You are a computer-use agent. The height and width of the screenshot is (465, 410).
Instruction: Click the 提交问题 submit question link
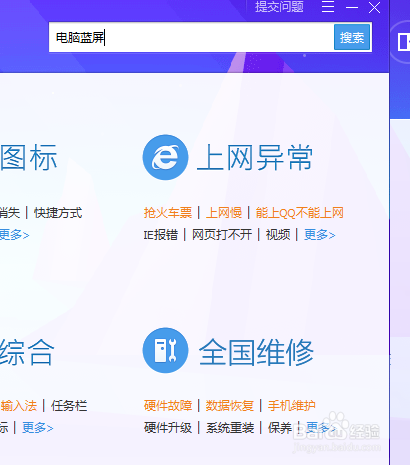click(279, 7)
